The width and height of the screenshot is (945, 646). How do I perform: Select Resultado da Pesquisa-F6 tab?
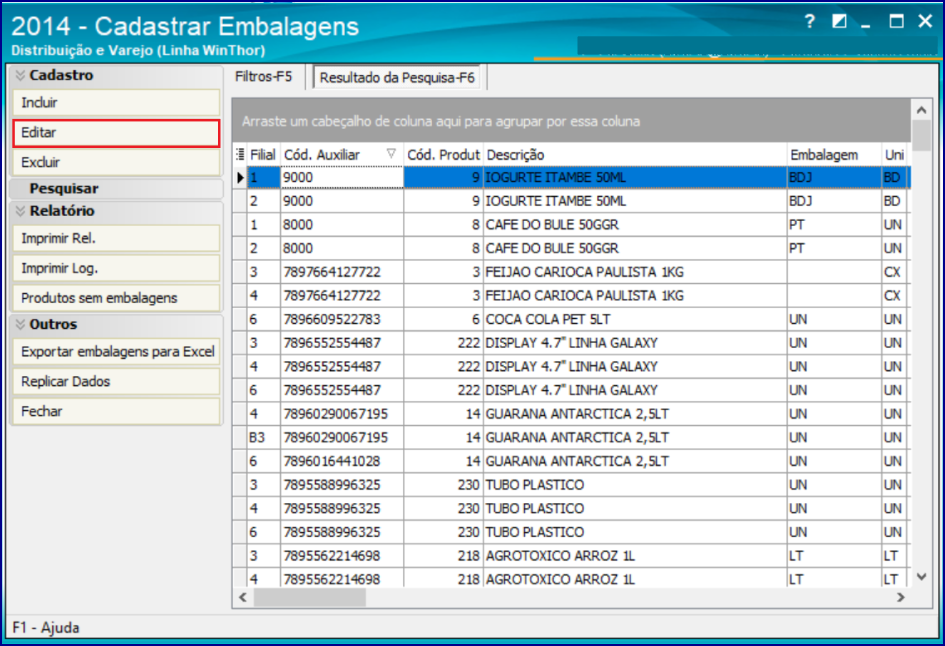pyautogui.click(x=397, y=78)
